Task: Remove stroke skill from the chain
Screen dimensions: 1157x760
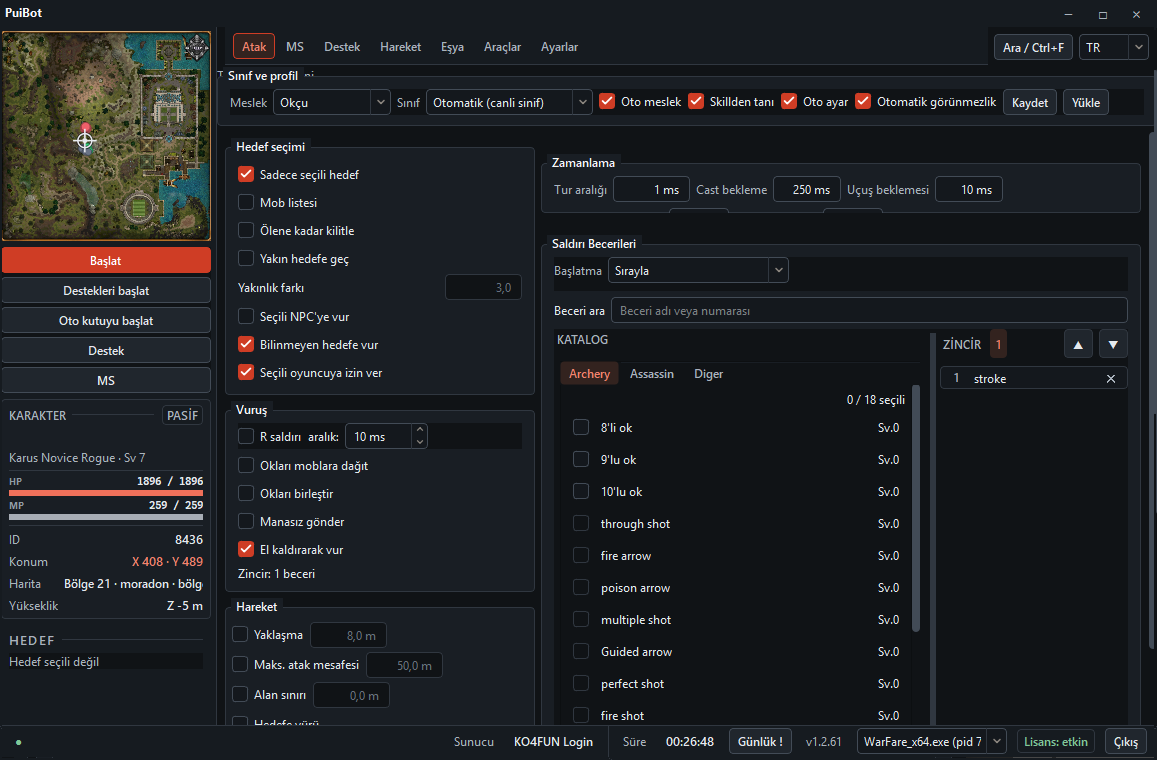Action: tap(1111, 379)
